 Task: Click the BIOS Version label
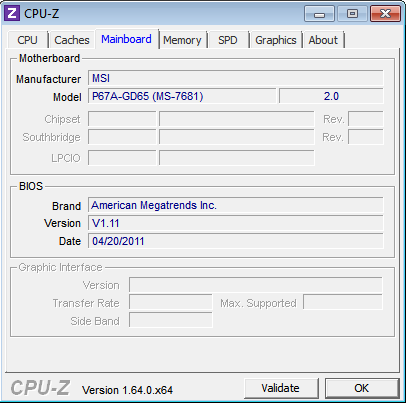(63, 223)
